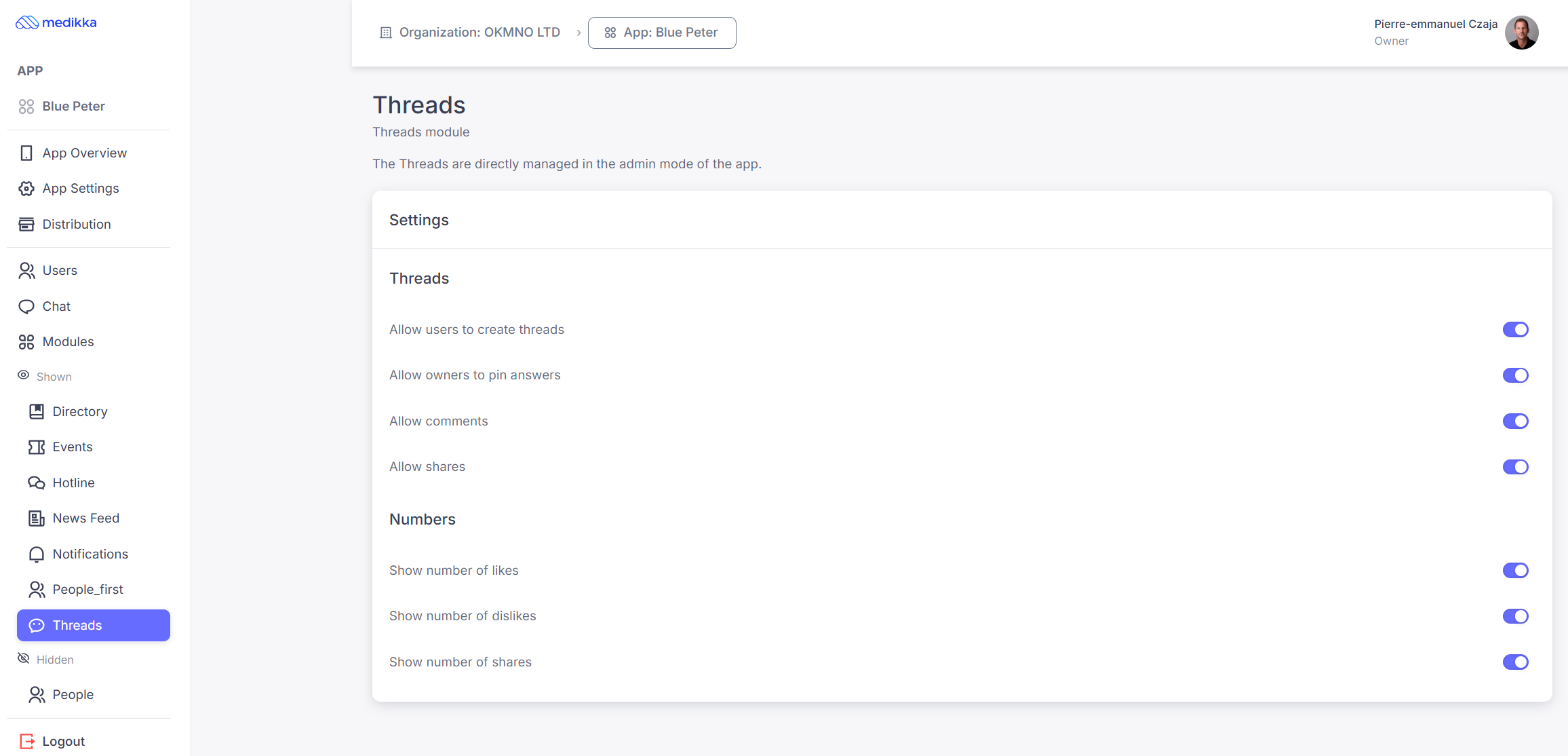
Task: Open Hotline via its chat bubbles icon
Action: 37,483
